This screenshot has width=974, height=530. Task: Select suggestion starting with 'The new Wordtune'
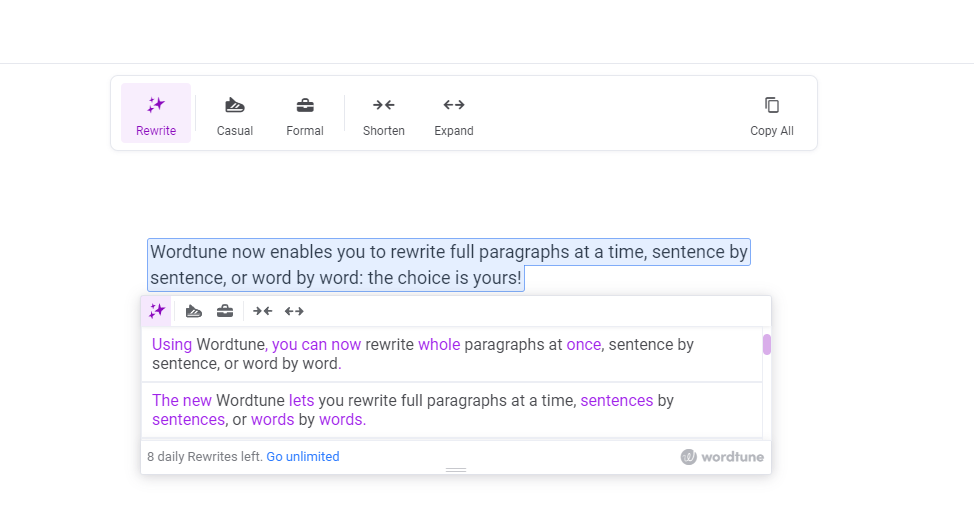452,410
